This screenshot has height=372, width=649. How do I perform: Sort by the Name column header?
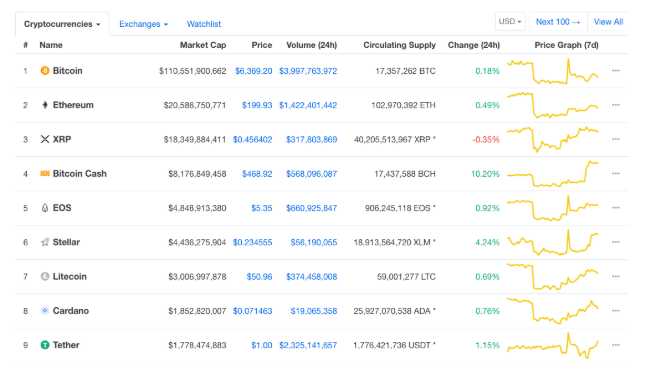51,45
